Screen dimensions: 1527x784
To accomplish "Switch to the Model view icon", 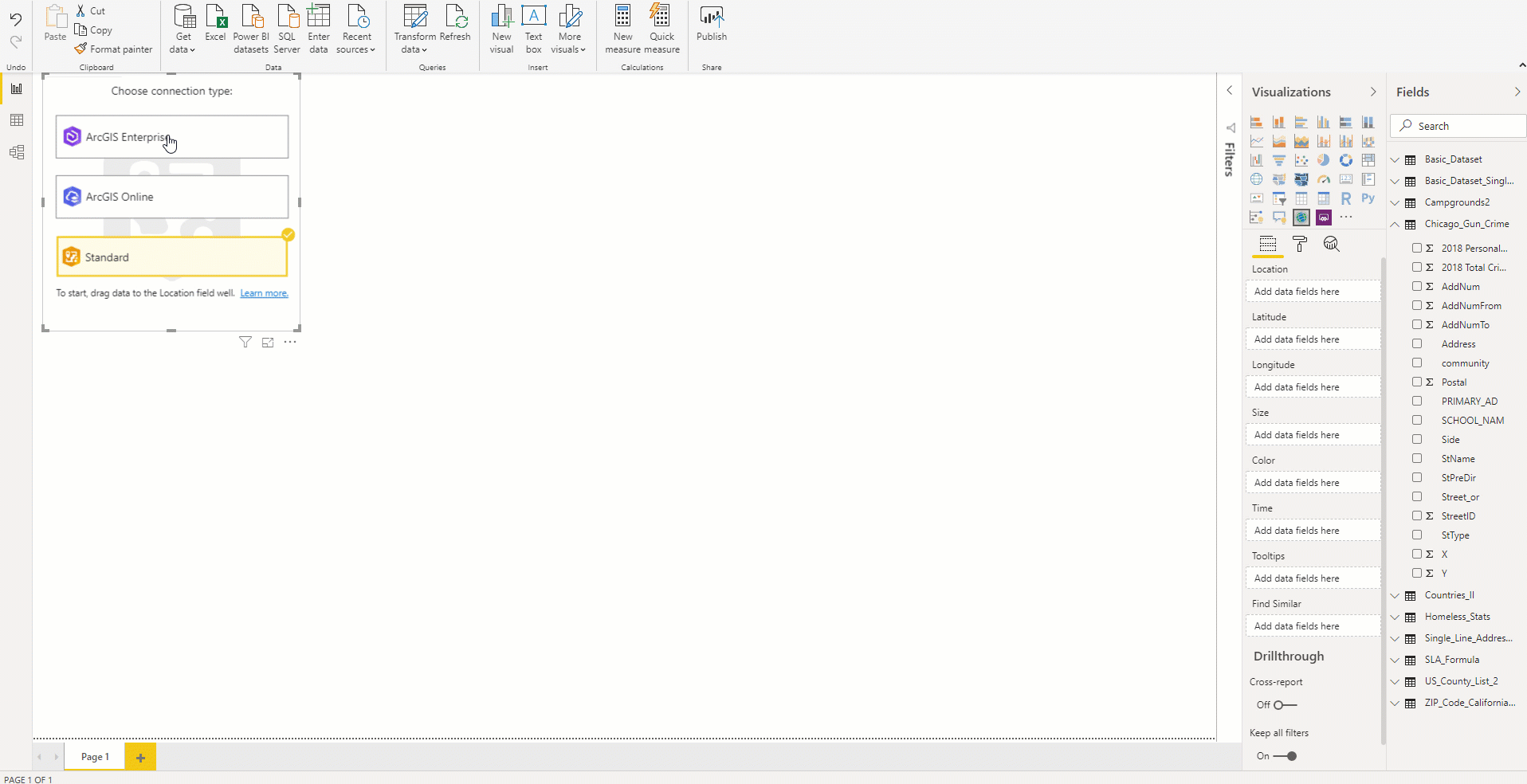I will 16,152.
